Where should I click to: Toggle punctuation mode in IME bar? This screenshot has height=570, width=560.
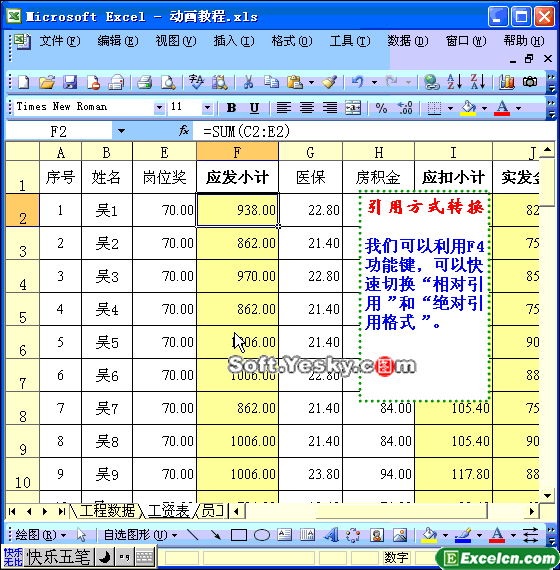tap(124, 557)
